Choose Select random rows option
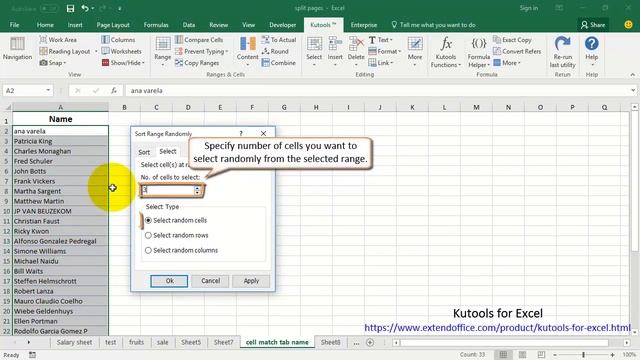The width and height of the screenshot is (640, 360). tap(177, 236)
